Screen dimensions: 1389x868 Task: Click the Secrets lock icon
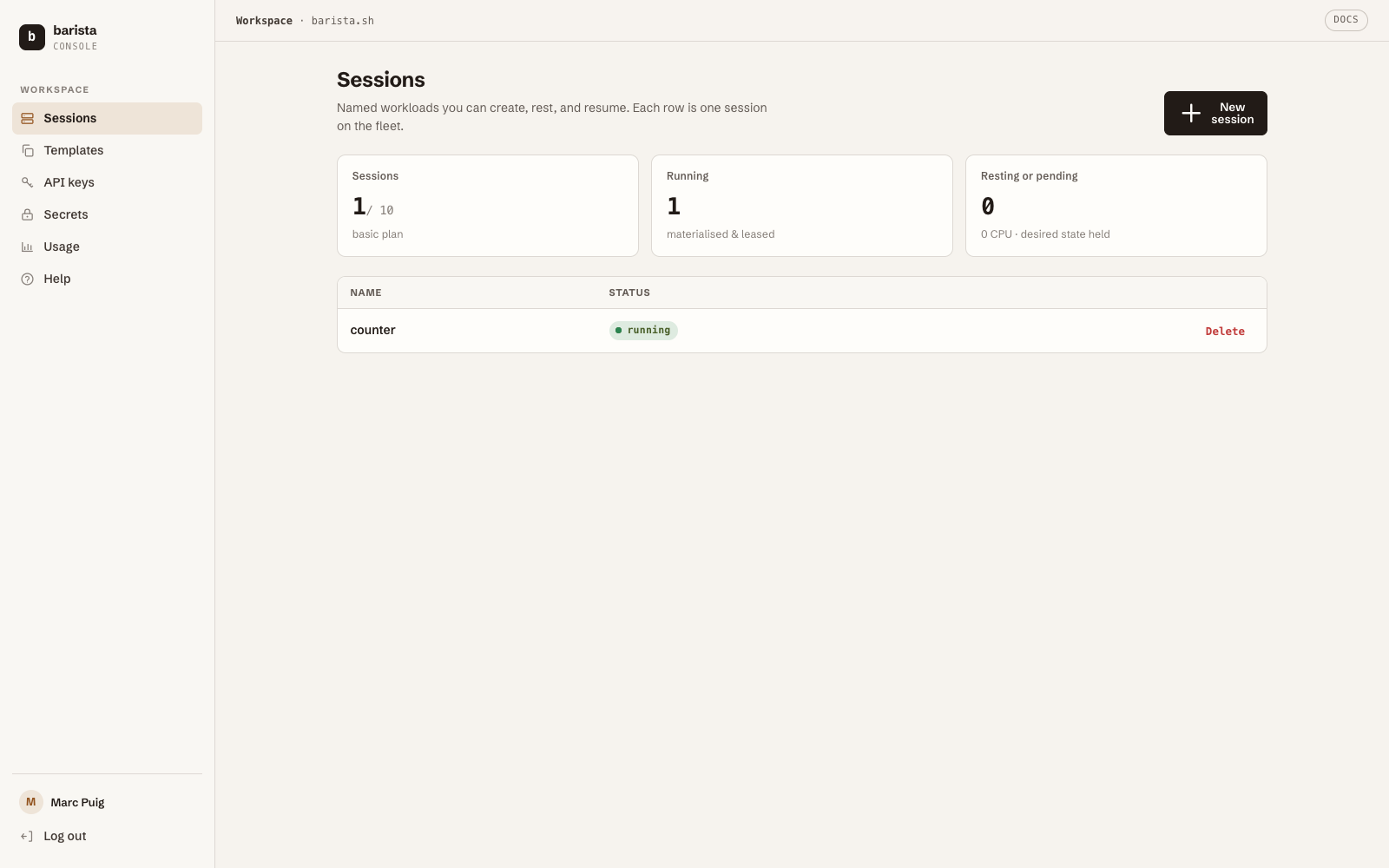pos(27,214)
